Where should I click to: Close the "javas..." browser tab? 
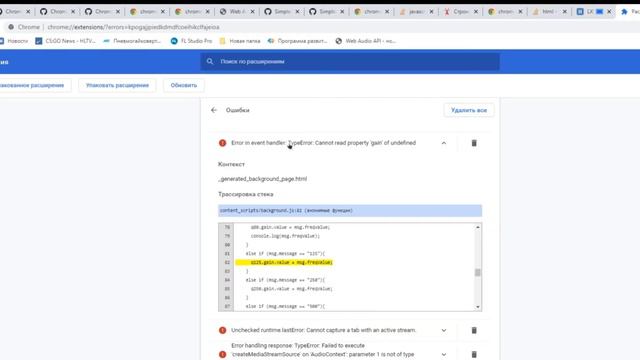[x=431, y=12]
